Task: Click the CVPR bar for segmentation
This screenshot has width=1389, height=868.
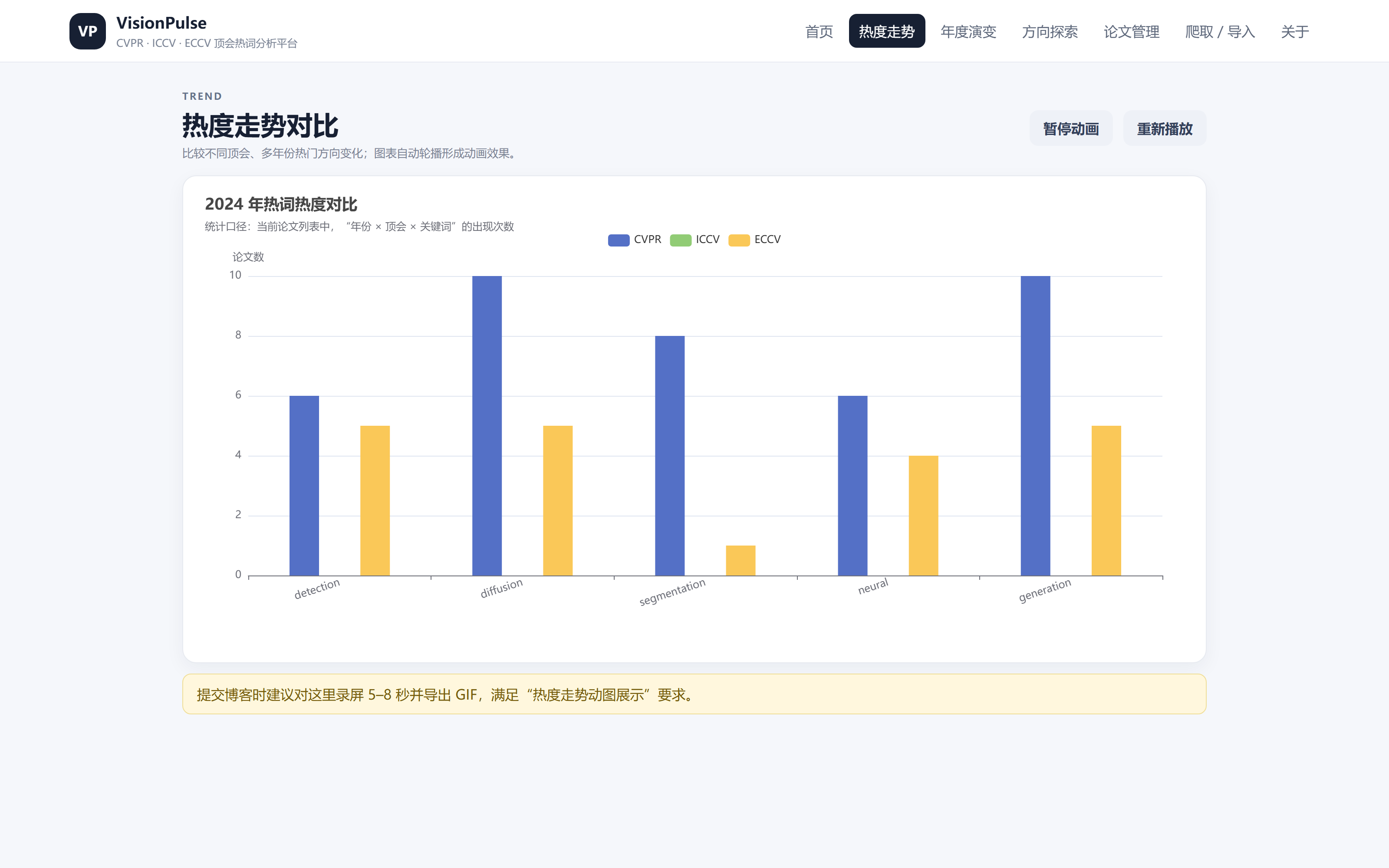Action: point(670,456)
